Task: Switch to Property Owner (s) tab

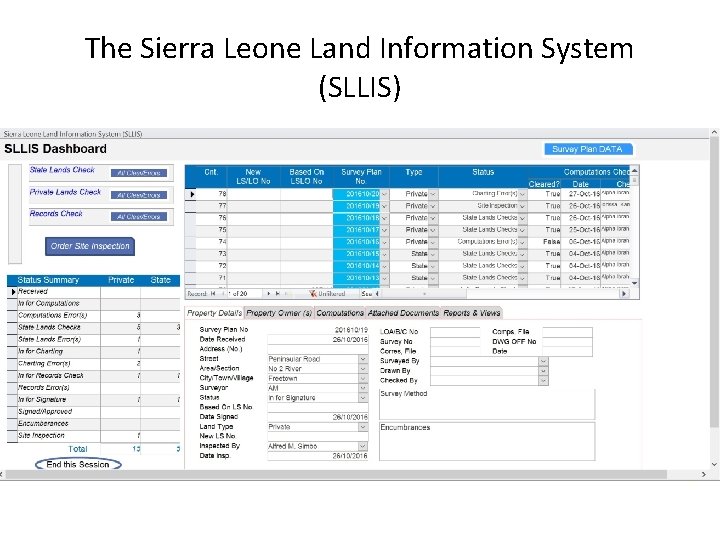Action: coord(279,313)
